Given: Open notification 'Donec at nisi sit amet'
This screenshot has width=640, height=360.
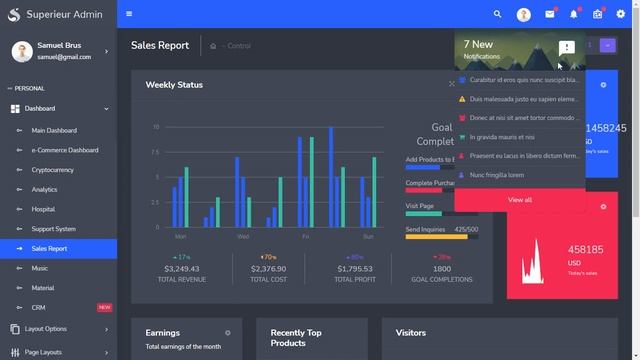Looking at the screenshot, I should tap(520, 118).
